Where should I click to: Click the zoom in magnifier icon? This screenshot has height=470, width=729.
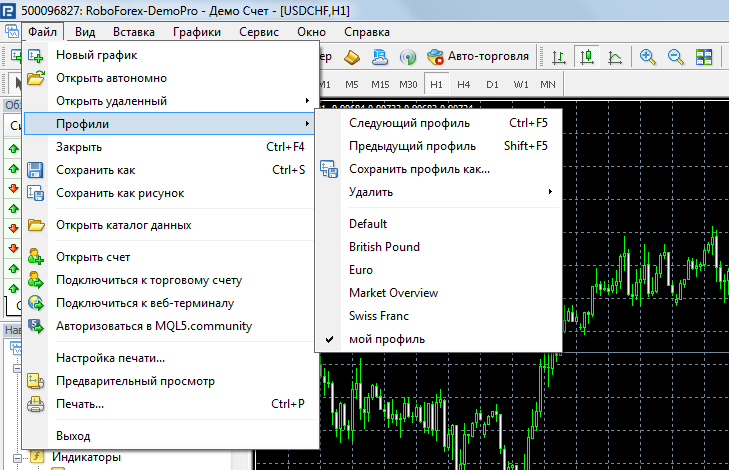pos(648,56)
